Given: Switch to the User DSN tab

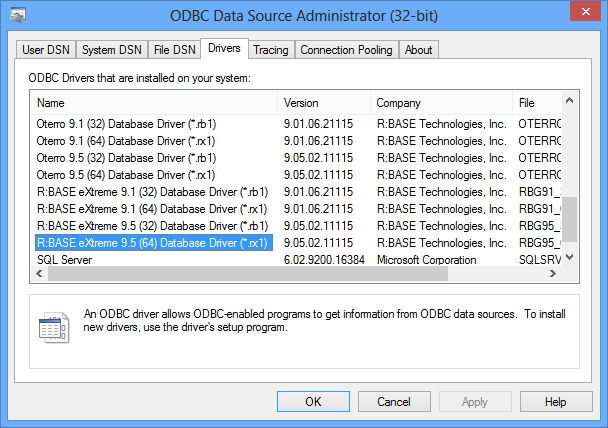Looking at the screenshot, I should (x=46, y=50).
